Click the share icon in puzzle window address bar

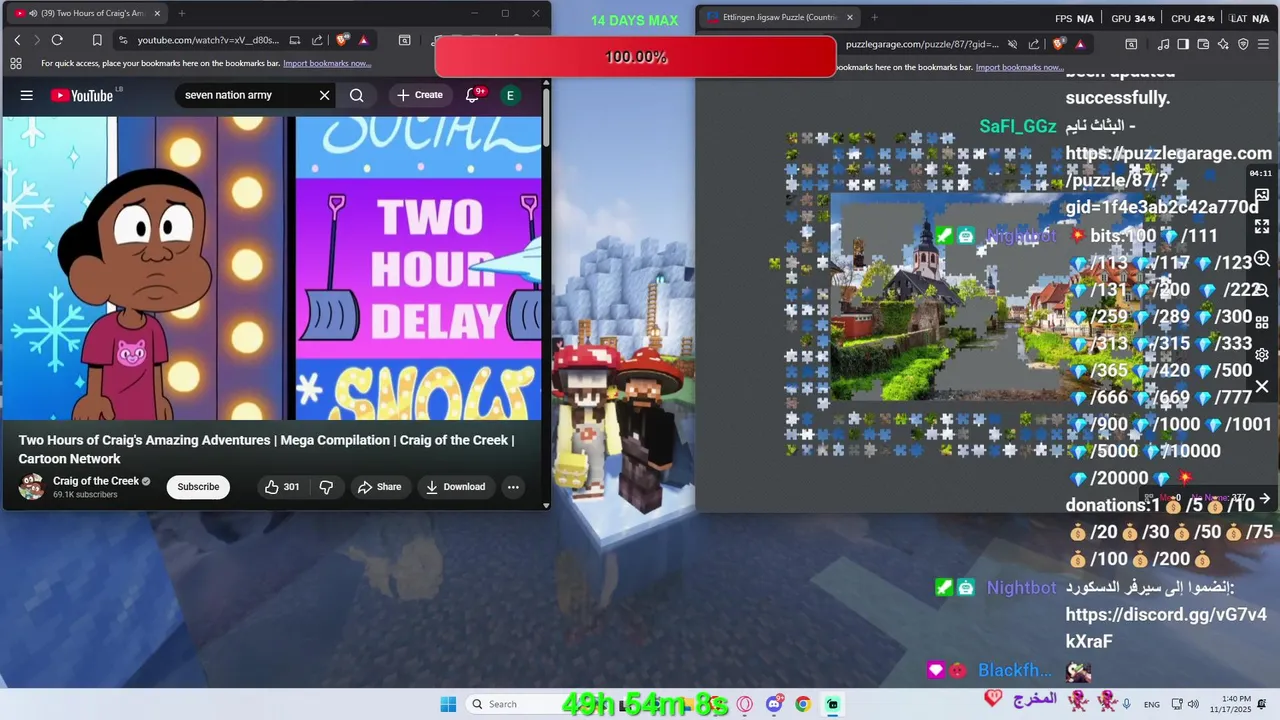coord(1034,44)
